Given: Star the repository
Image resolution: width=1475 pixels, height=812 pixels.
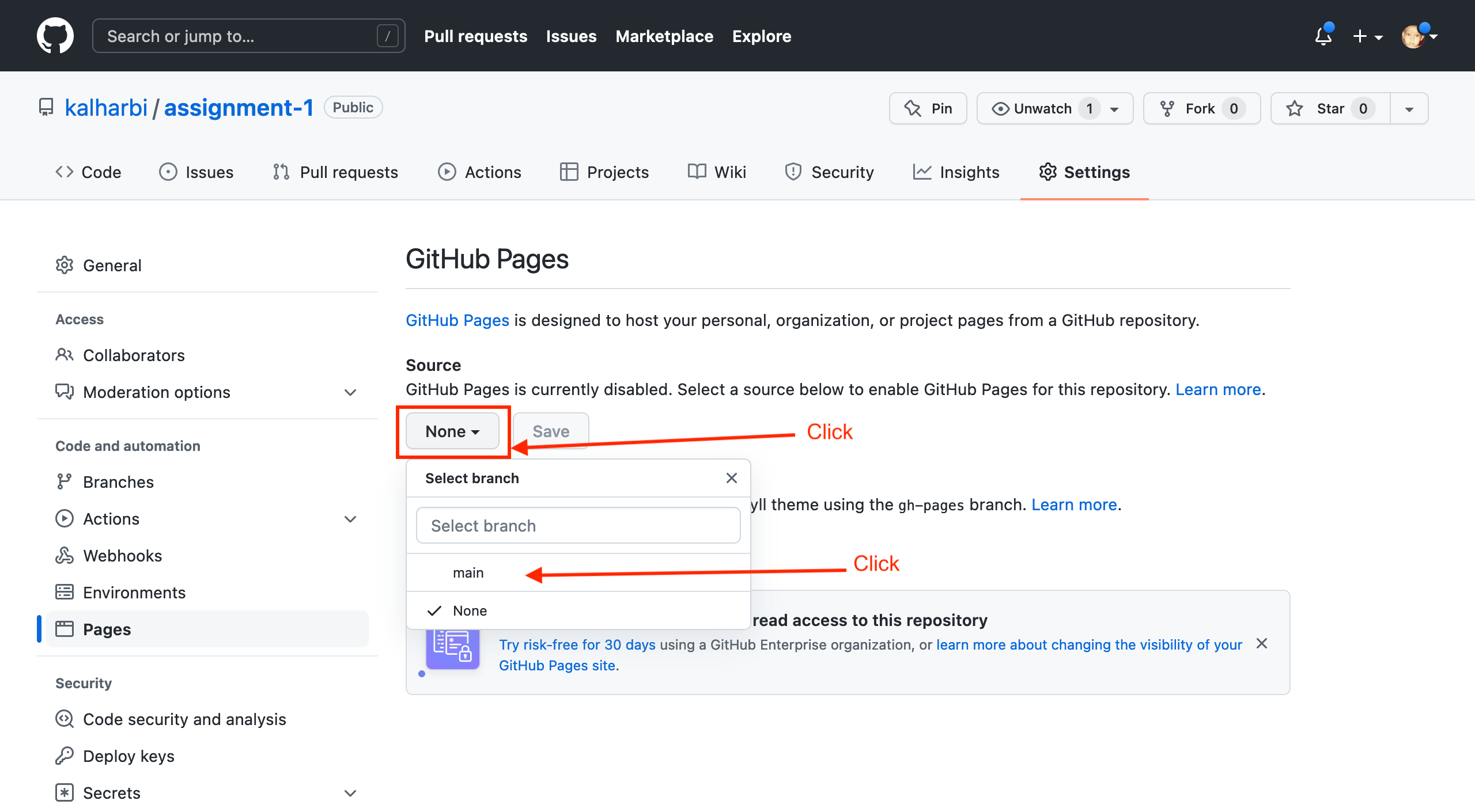Looking at the screenshot, I should (1330, 108).
